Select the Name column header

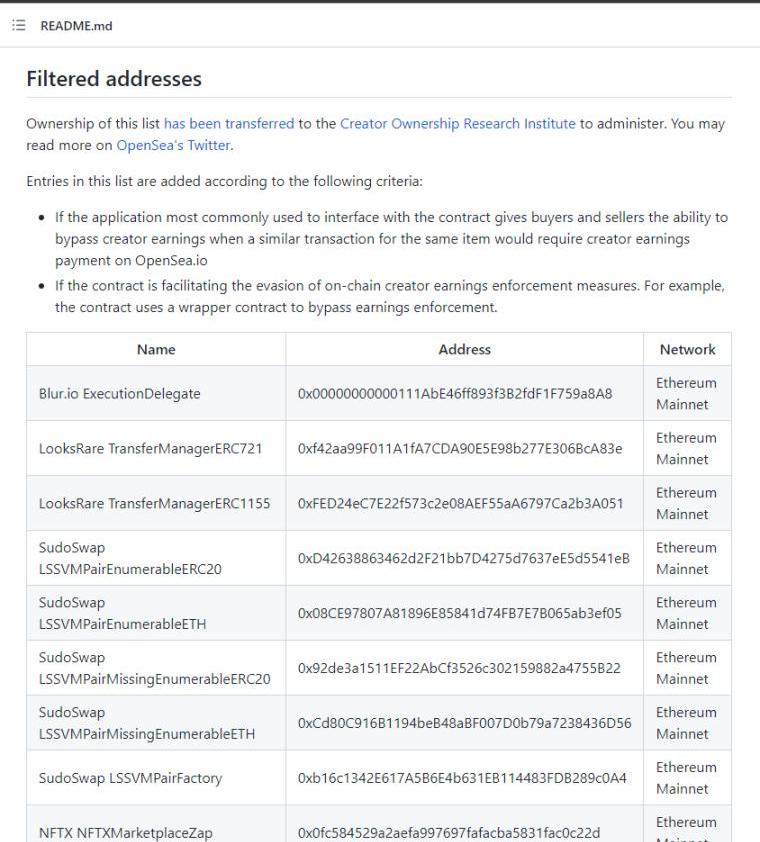pyautogui.click(x=156, y=349)
